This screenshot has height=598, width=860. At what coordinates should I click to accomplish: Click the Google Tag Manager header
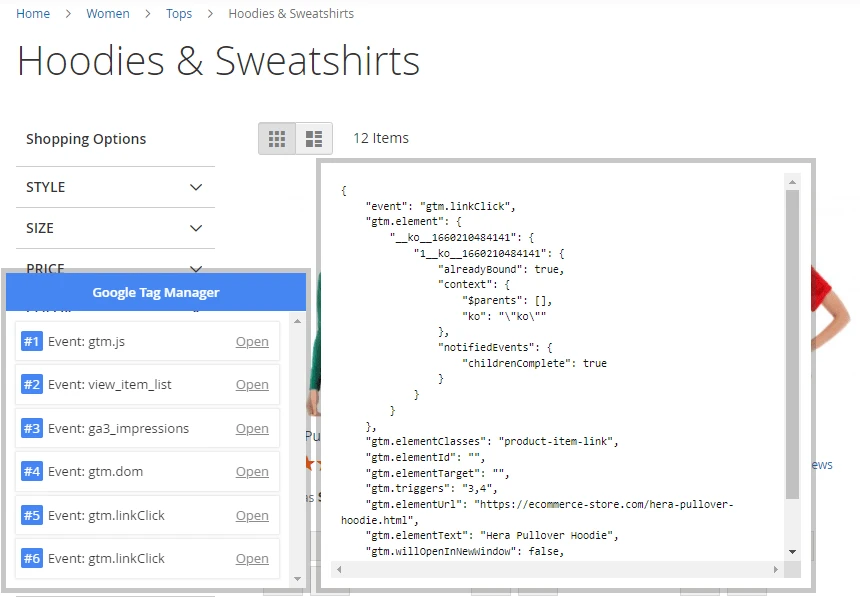pyautogui.click(x=156, y=292)
